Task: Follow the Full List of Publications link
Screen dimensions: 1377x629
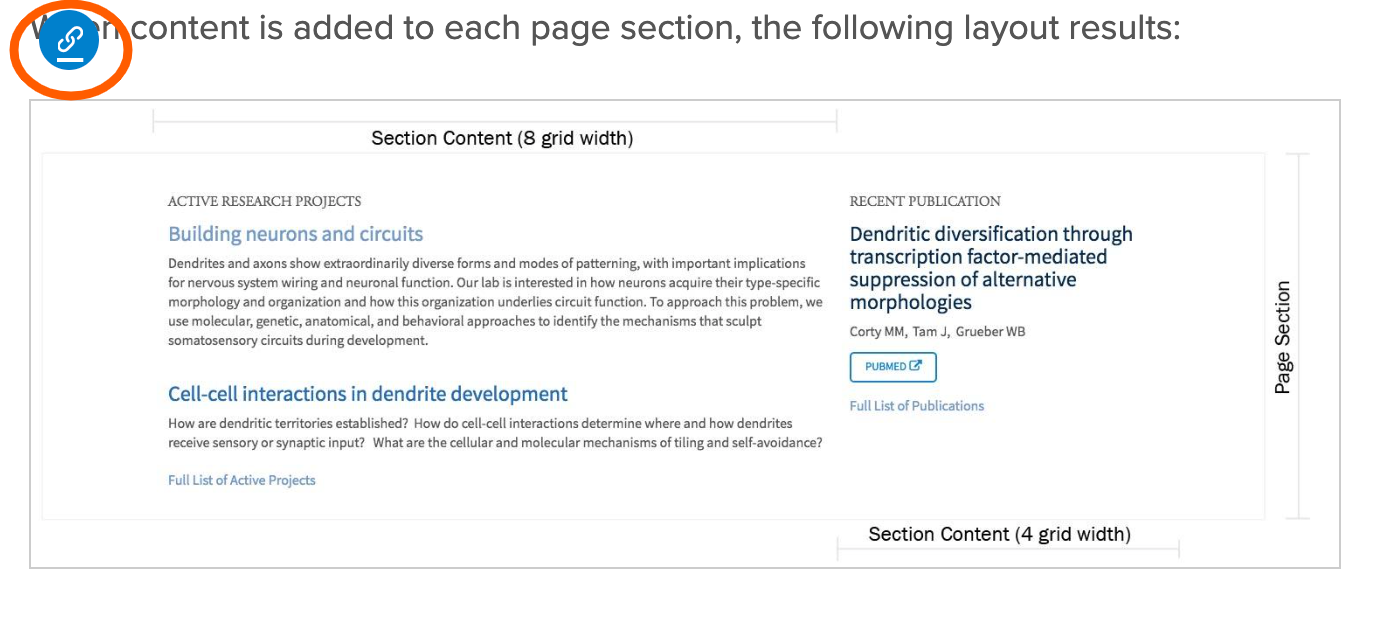Action: coord(916,406)
